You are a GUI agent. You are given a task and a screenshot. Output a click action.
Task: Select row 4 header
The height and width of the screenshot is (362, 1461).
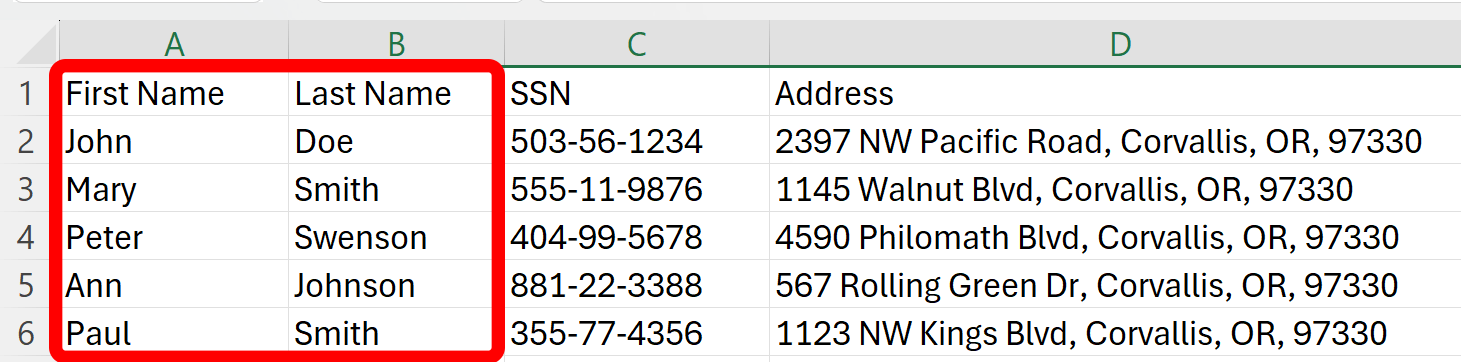tap(29, 237)
